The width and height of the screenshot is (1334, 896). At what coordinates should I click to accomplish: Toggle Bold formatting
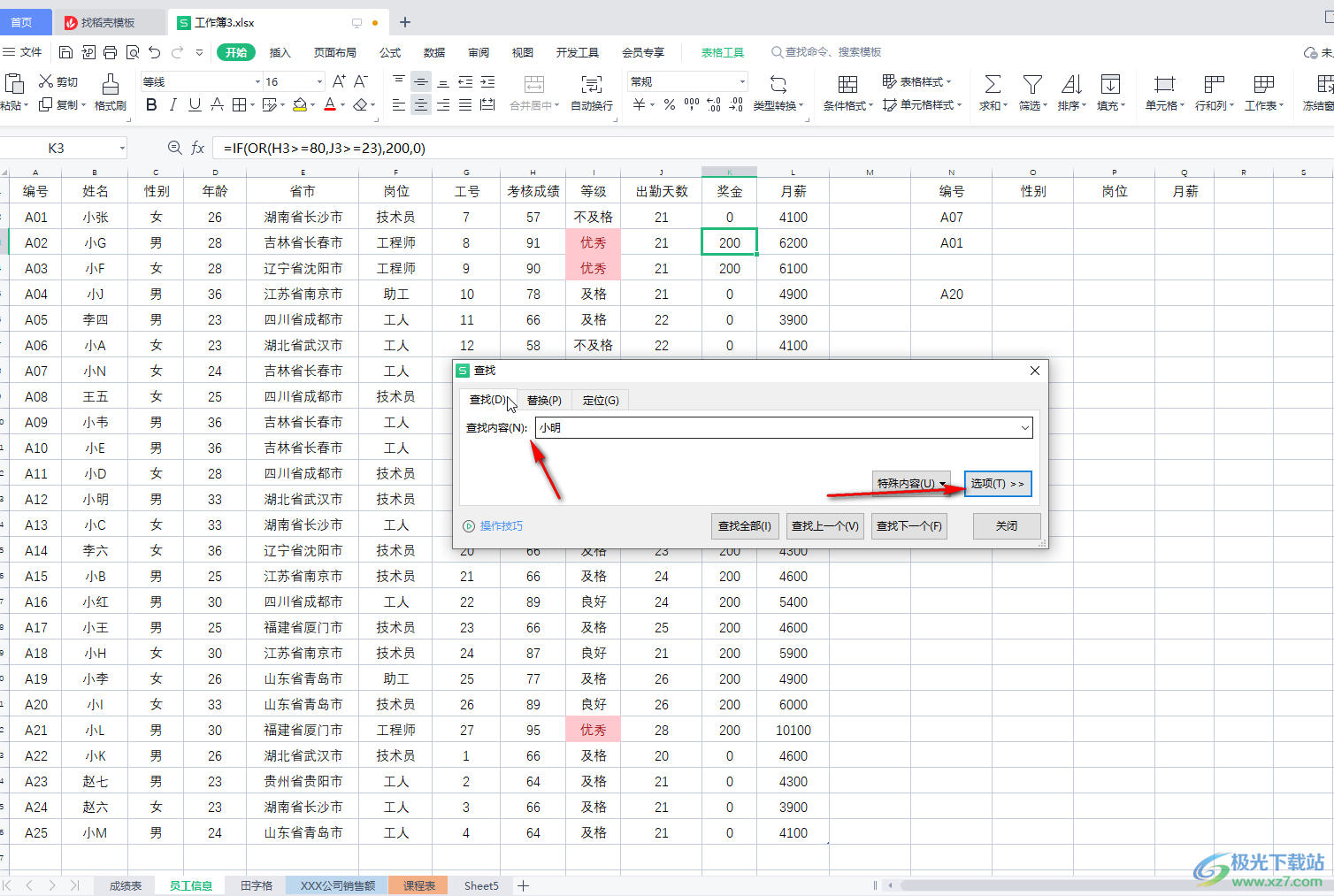pos(151,104)
